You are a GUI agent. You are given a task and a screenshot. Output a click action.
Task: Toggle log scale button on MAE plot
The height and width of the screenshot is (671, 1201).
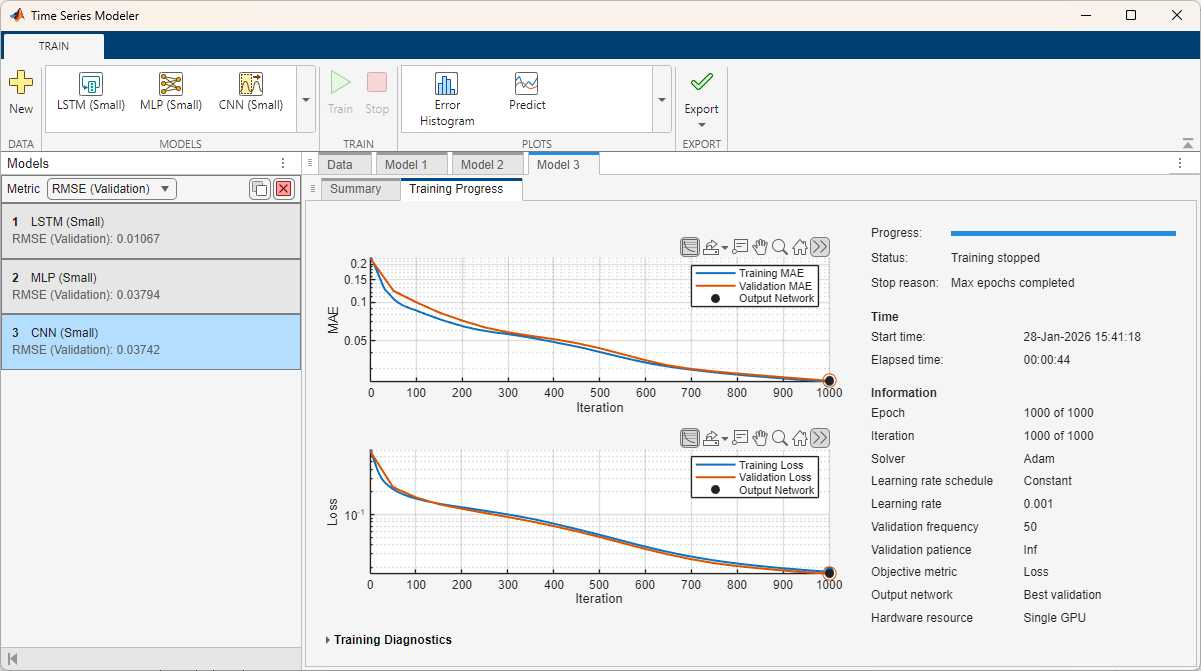[689, 246]
